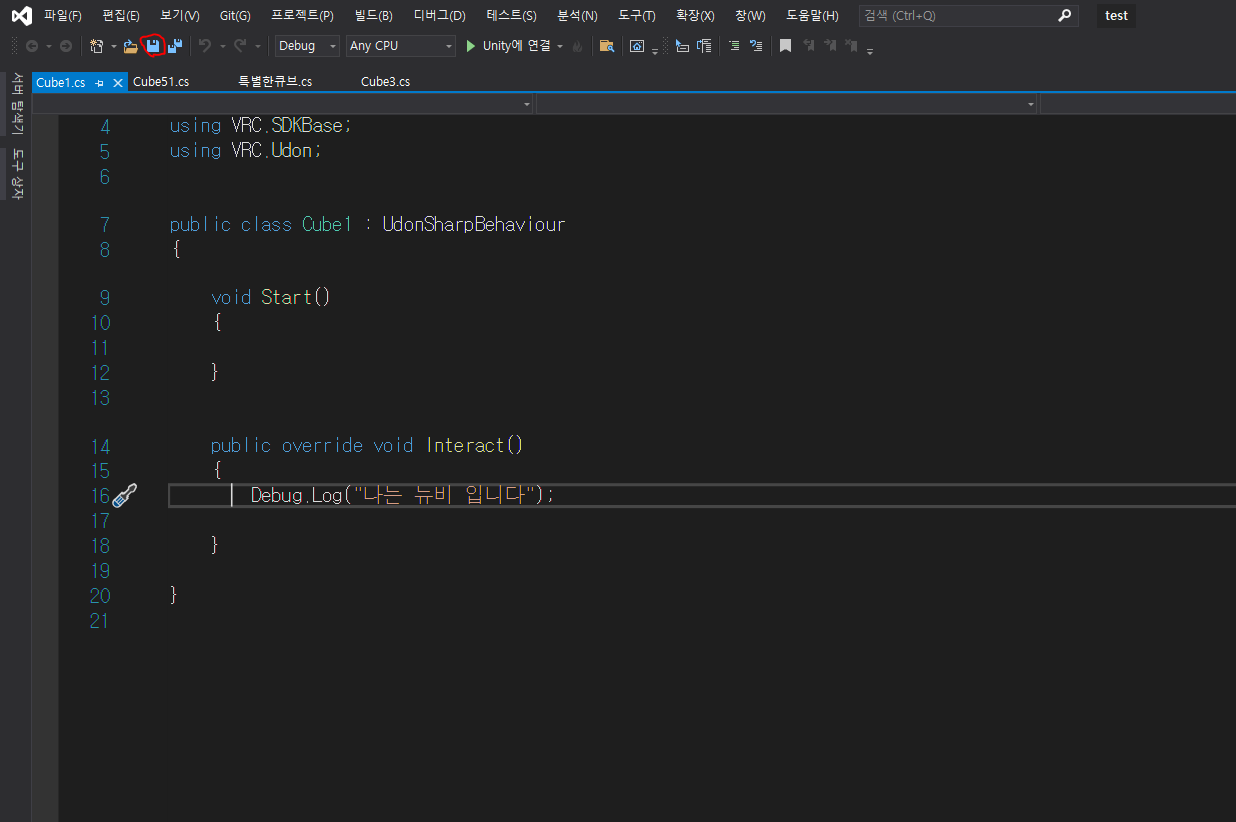This screenshot has height=822, width=1236.
Task: Click the redo arrow icon
Action: 240,46
